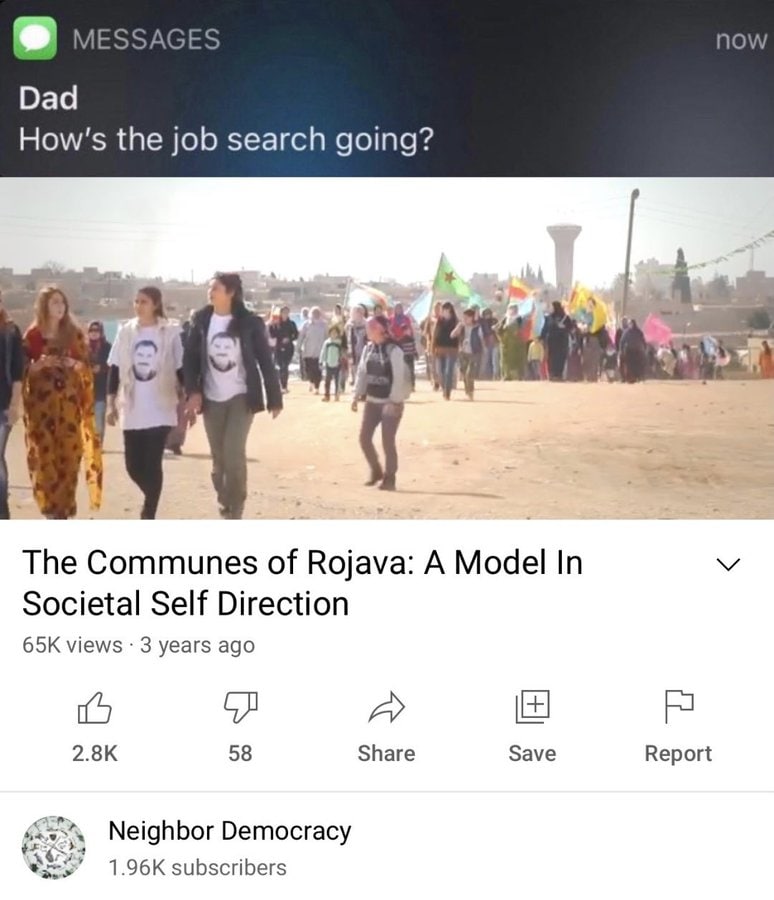Tap the 58 dislikes count
774x900 pixels.
(240, 754)
